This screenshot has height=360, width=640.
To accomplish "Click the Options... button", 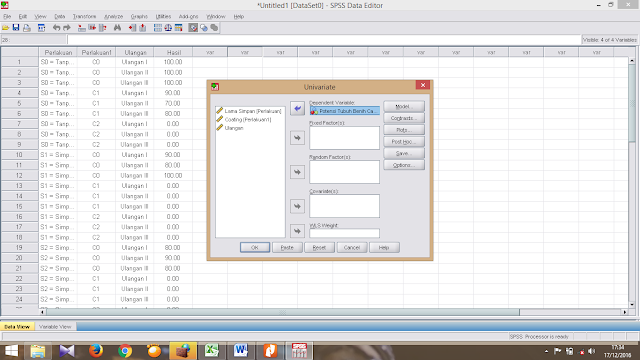I will pos(404,165).
